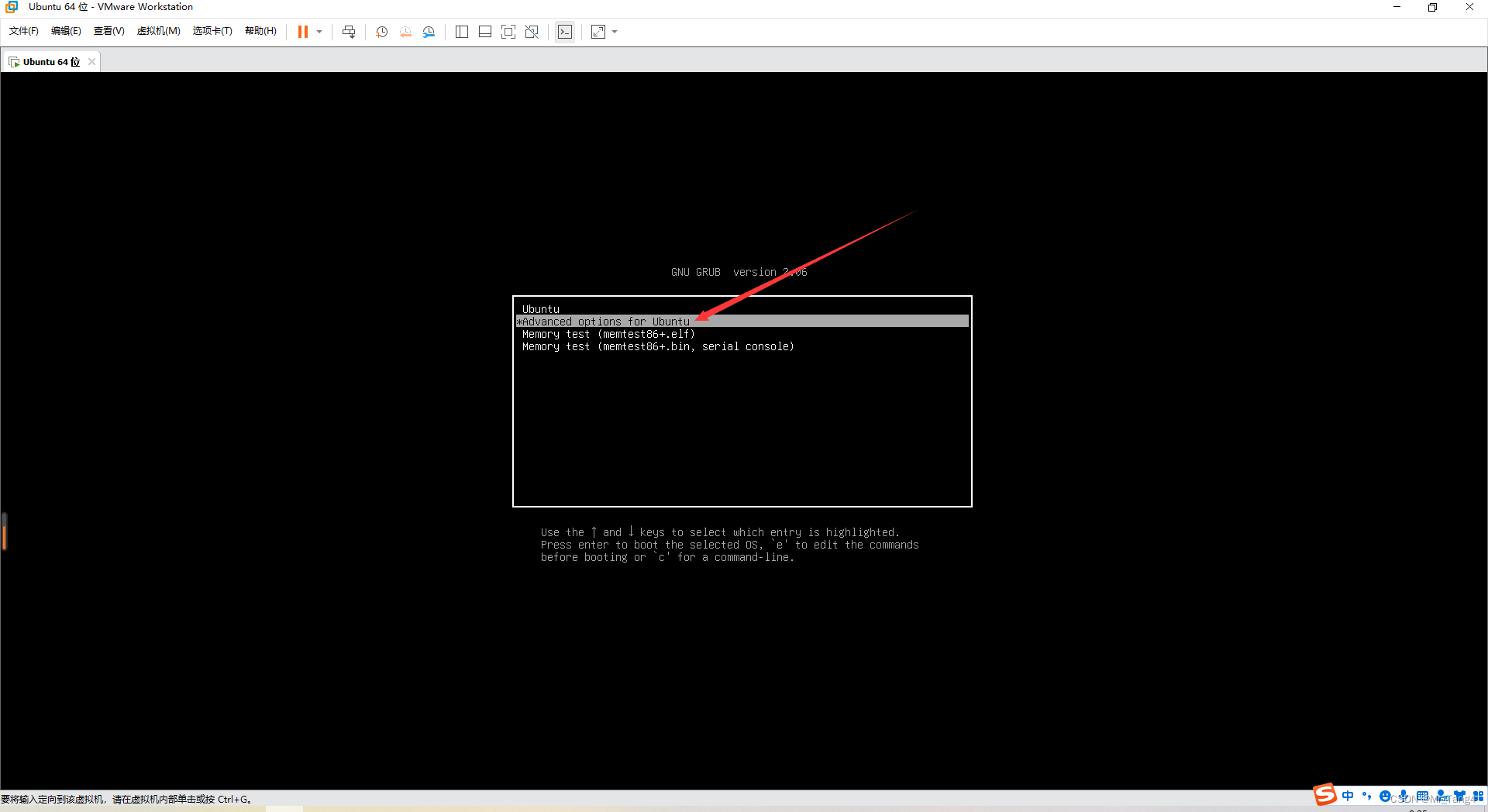Open the IME toolbox grid icon
Viewport: 1488px width, 812px height.
click(x=1478, y=796)
